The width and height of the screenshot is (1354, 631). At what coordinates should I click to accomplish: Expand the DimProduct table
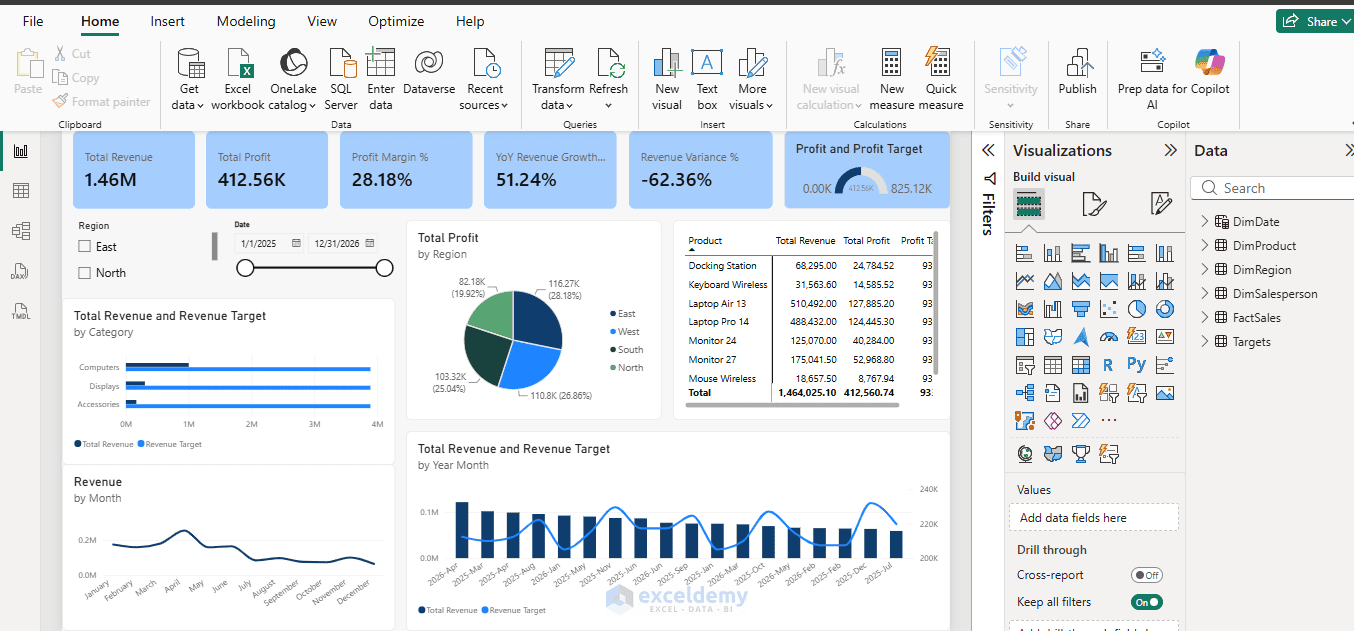click(1205, 245)
